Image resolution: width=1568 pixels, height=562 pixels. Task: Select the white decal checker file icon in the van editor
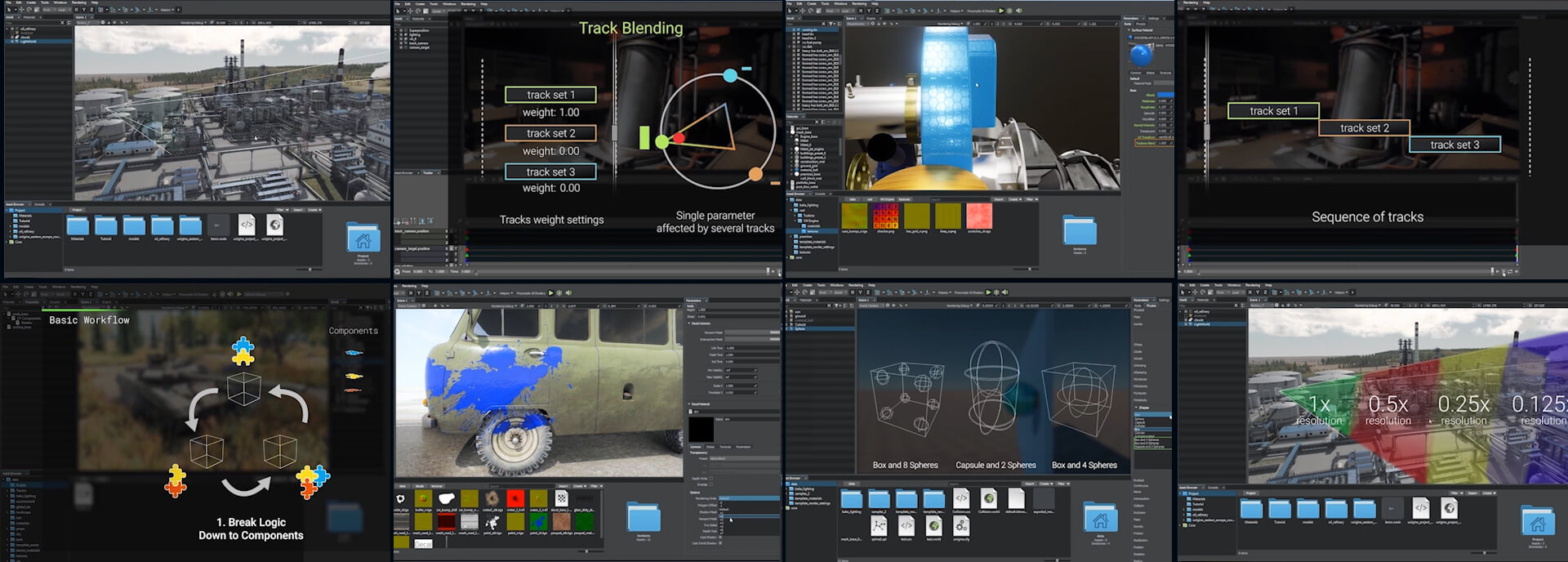pos(562,498)
